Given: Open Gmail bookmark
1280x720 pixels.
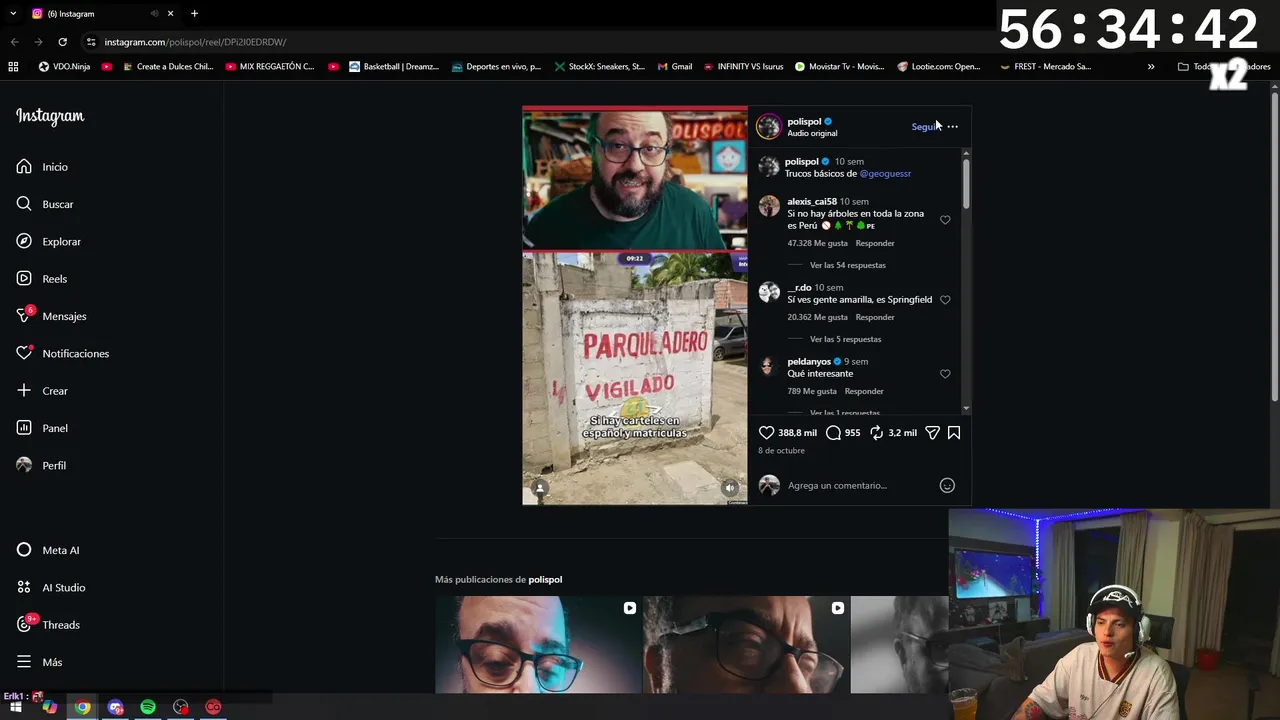Looking at the screenshot, I should point(675,67).
